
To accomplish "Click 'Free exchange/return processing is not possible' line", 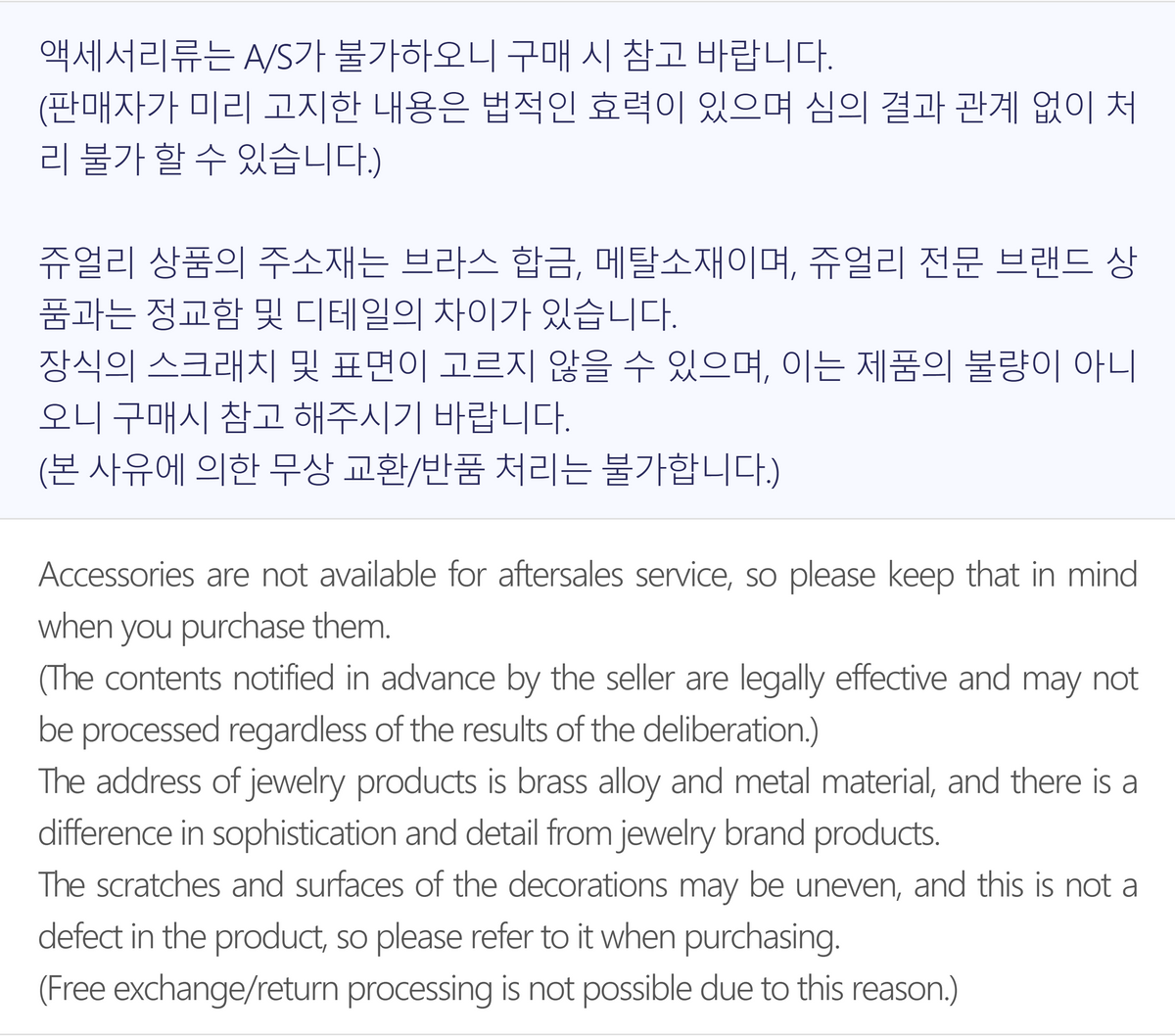I will click(x=497, y=989).
